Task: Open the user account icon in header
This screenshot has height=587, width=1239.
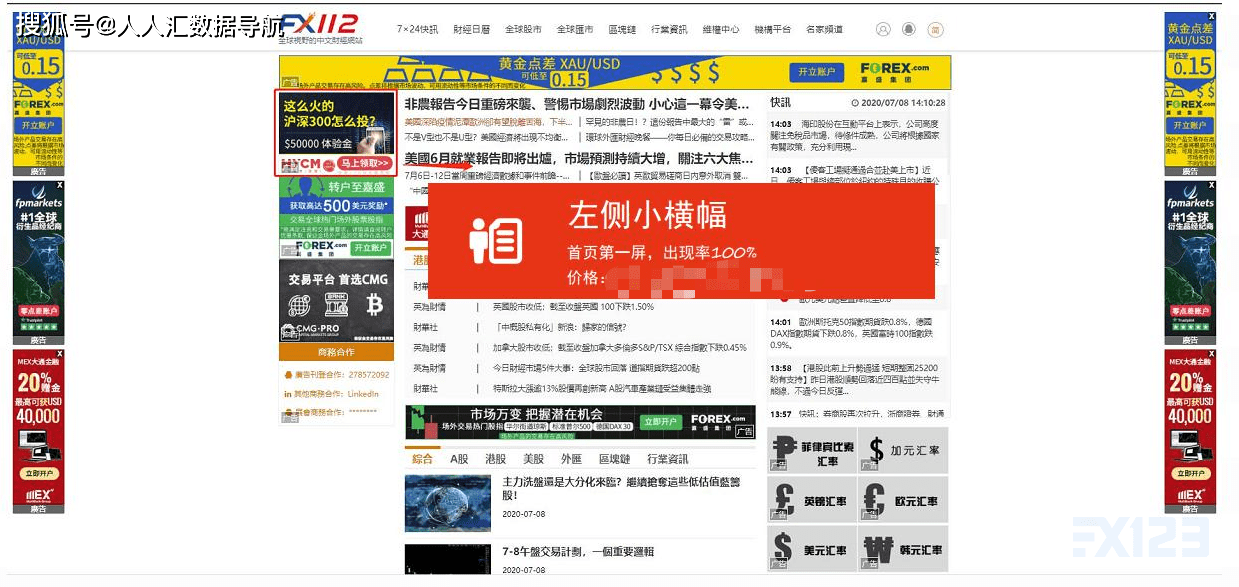Action: click(x=883, y=30)
